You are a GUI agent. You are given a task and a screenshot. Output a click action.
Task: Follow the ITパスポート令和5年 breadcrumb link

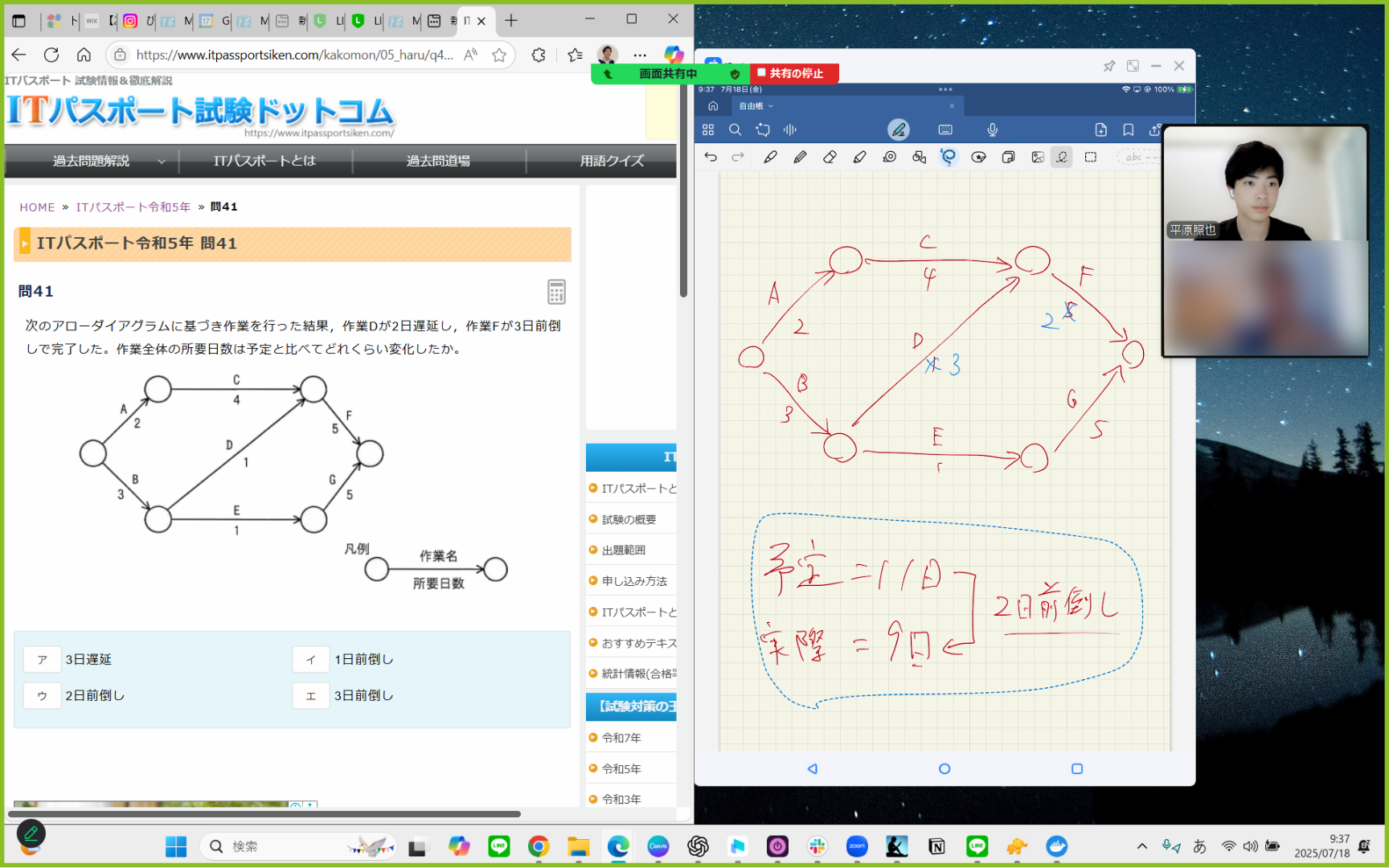click(133, 207)
